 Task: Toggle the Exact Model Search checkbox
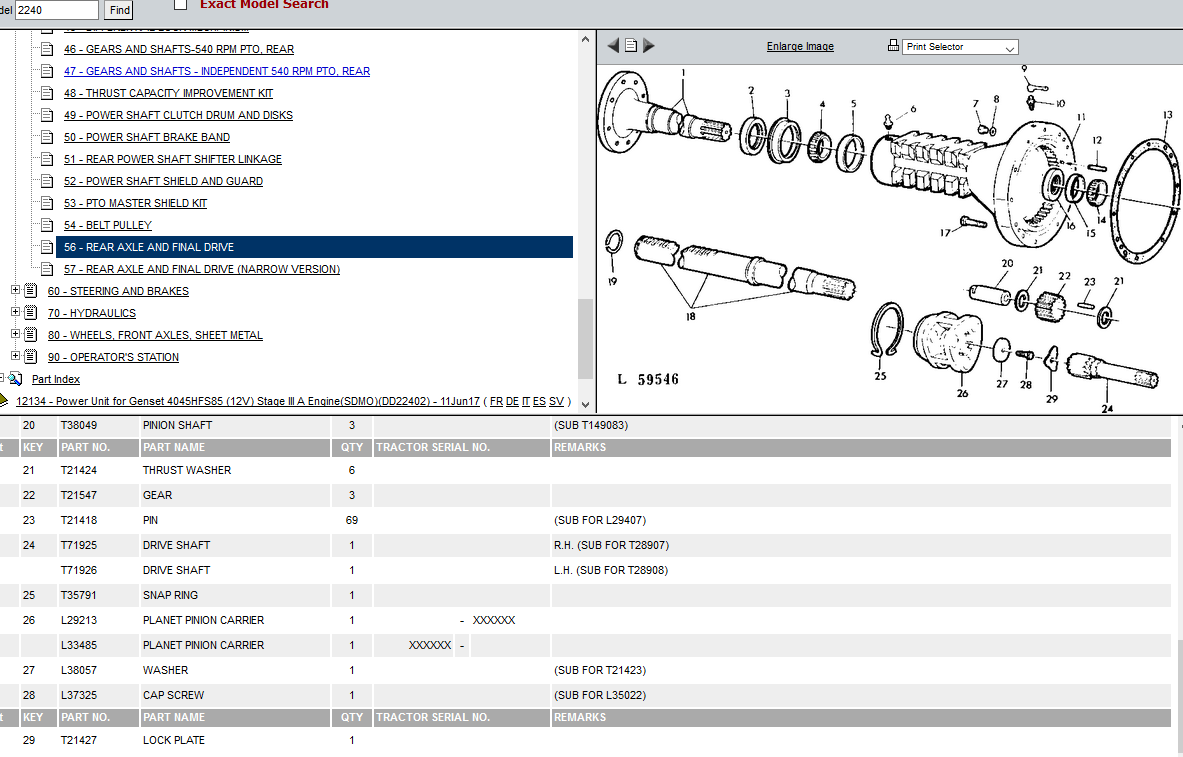click(x=181, y=4)
